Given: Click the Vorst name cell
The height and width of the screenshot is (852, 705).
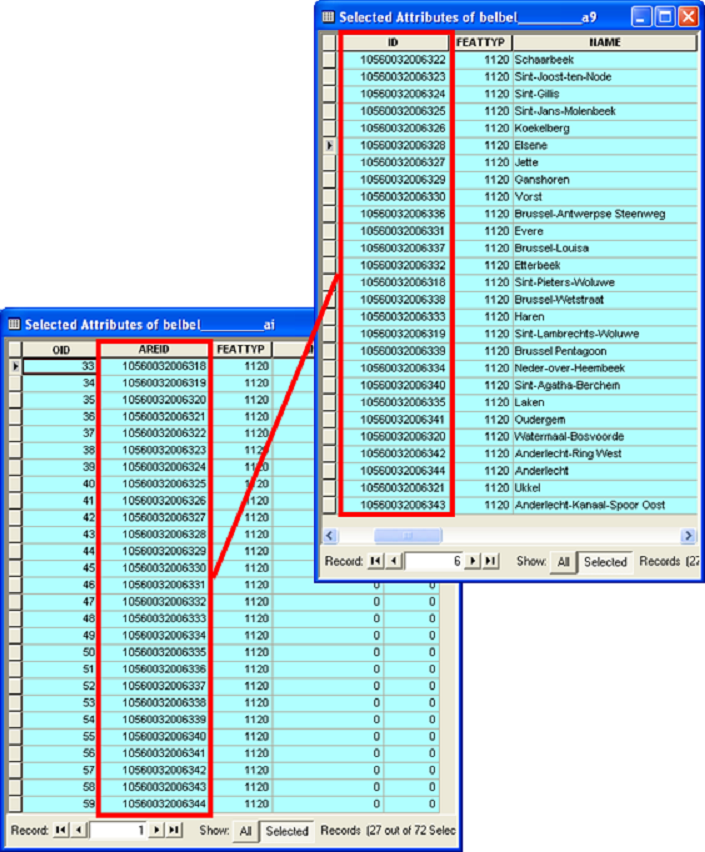Looking at the screenshot, I should click(x=605, y=197).
